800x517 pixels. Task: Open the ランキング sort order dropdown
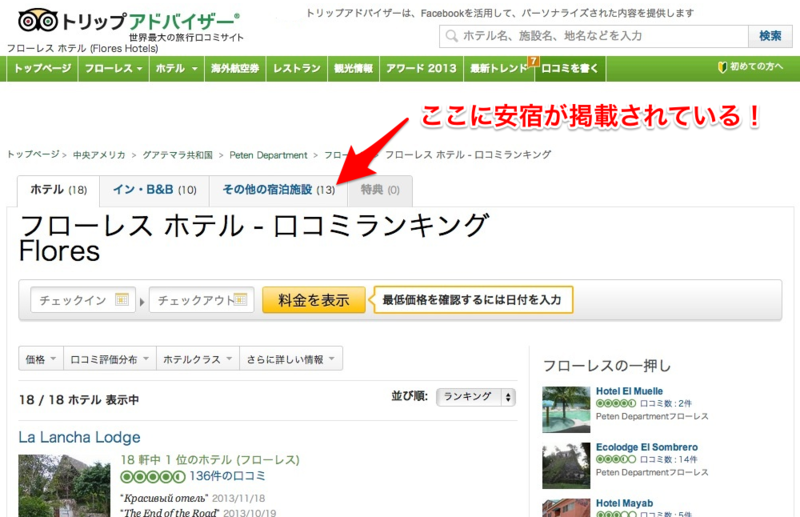476,397
